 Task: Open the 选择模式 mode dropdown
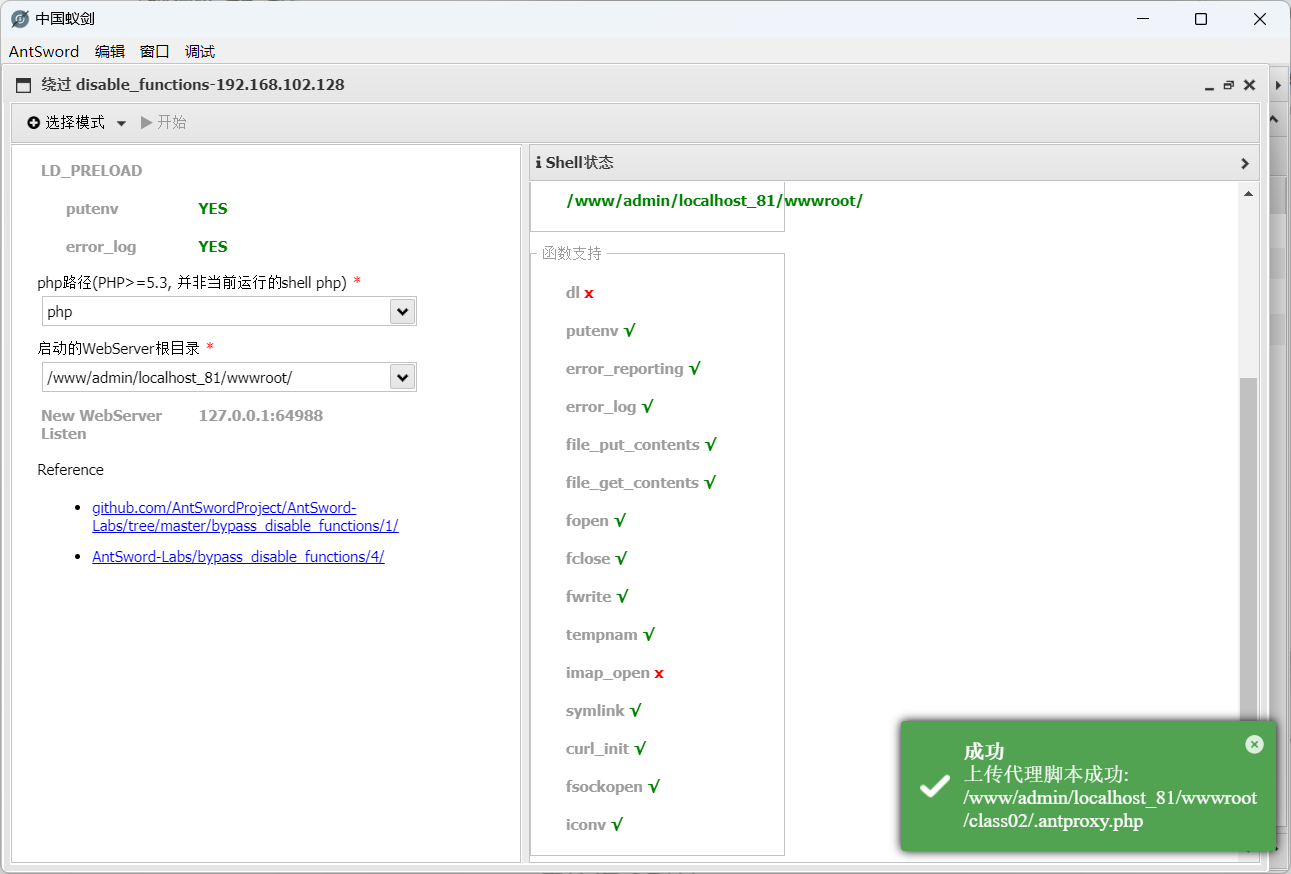[x=76, y=122]
